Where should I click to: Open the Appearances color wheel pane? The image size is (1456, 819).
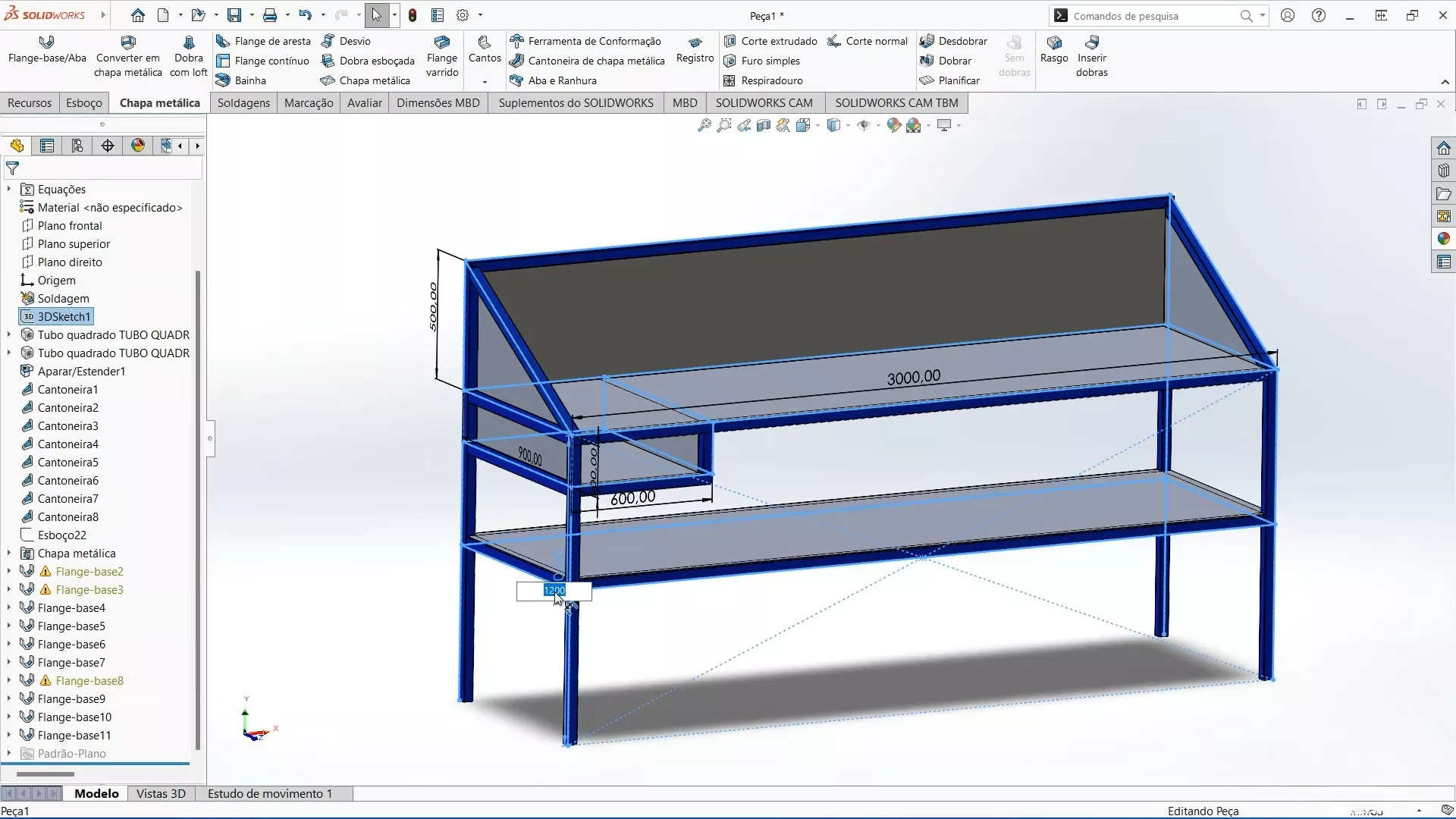point(1443,239)
